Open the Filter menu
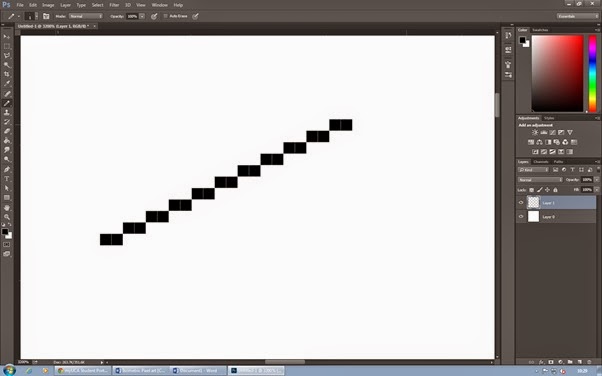The height and width of the screenshot is (376, 602). tap(114, 5)
